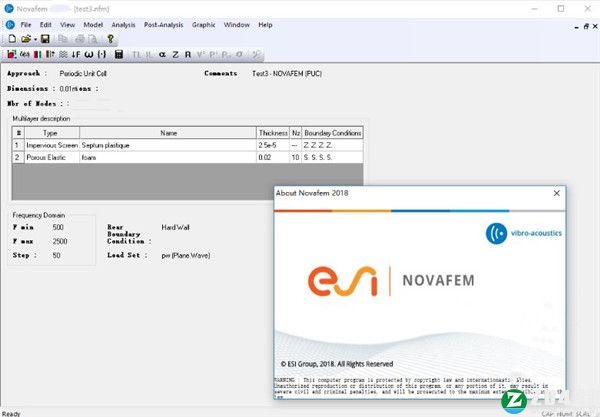Click the curly braces {·} icon
The width and height of the screenshot is (600, 417).
pyautogui.click(x=102, y=54)
